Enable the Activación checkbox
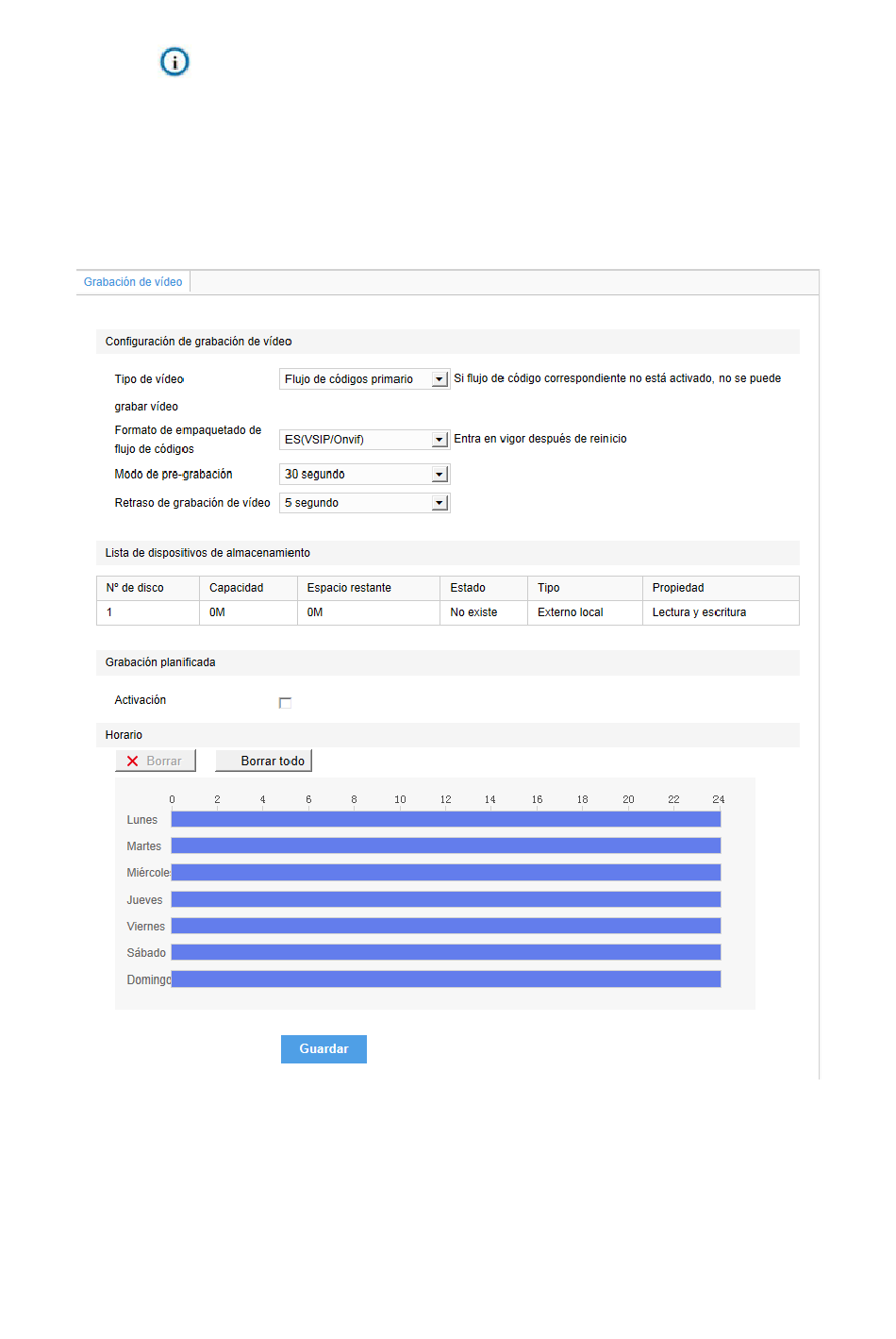 point(285,703)
